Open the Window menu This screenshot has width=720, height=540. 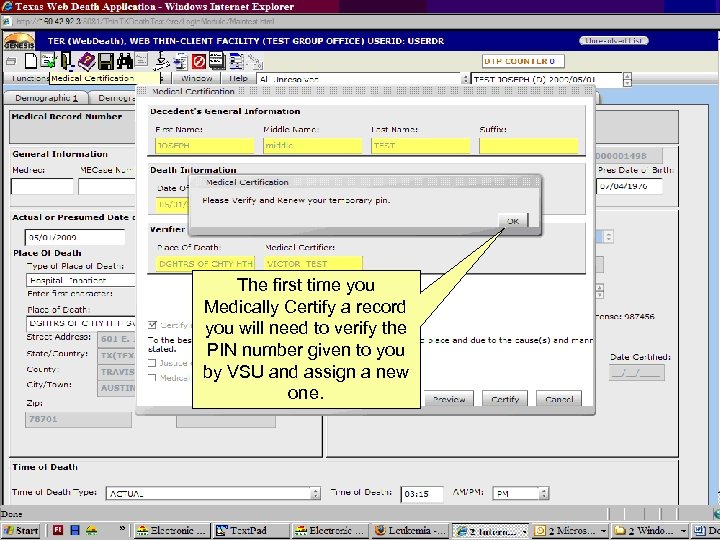(x=197, y=78)
